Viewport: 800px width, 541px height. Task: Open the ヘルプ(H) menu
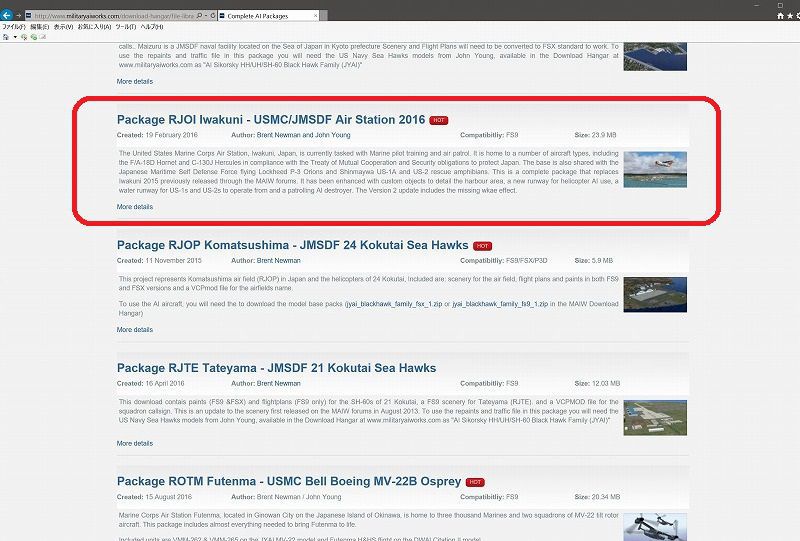pos(152,27)
